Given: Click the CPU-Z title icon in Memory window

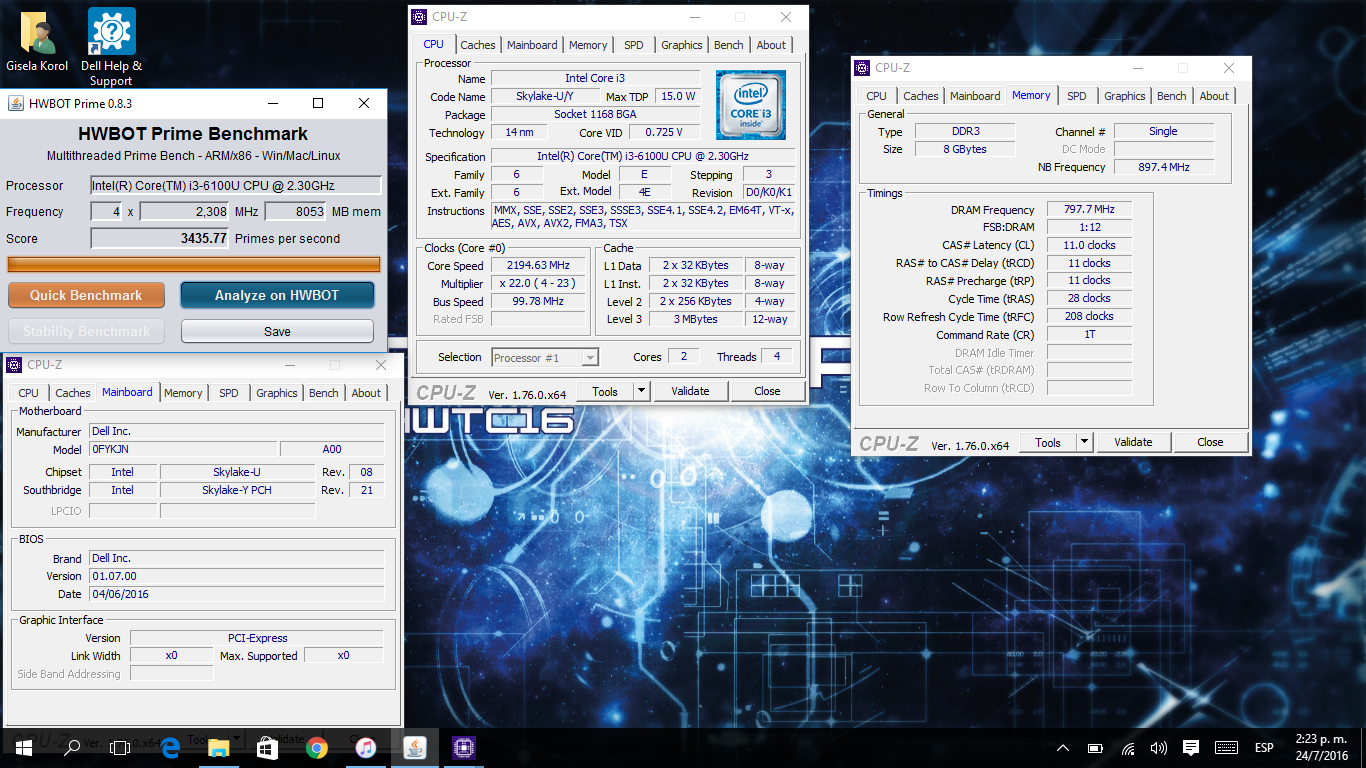Looking at the screenshot, I should click(862, 68).
